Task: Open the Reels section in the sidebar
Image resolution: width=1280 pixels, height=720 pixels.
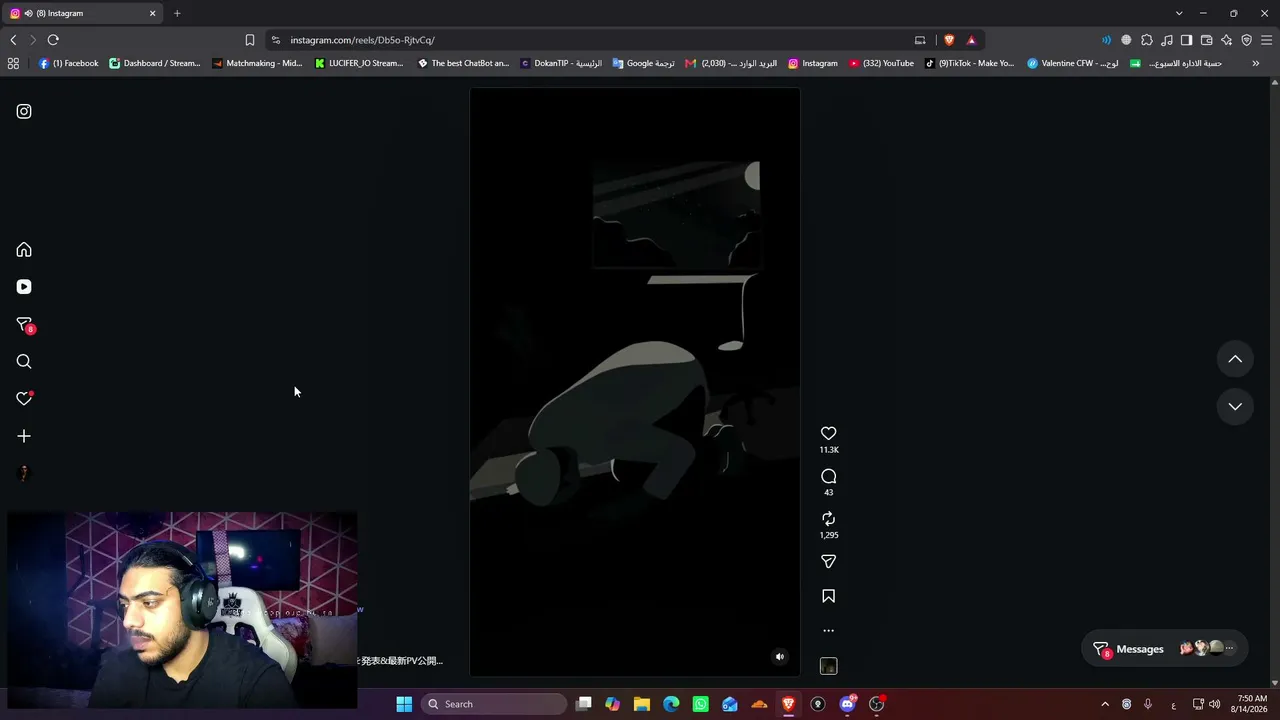Action: click(x=24, y=287)
